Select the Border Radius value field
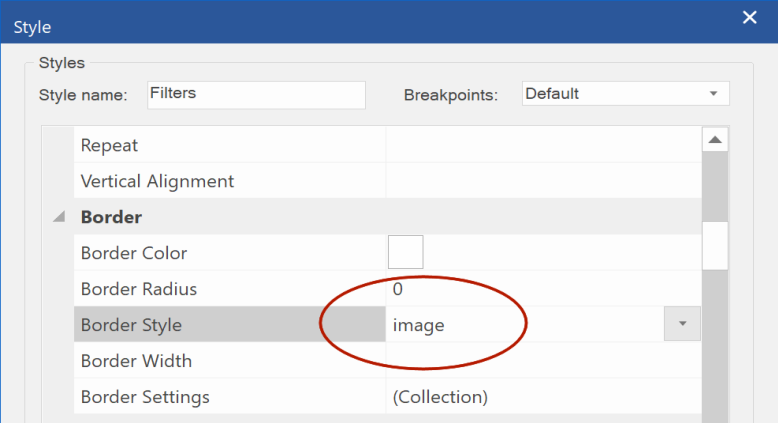This screenshot has height=424, width=779. tap(544, 289)
